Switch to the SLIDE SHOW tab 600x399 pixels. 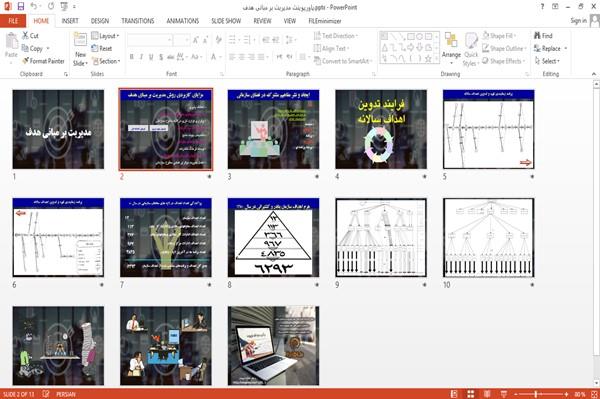226,21
